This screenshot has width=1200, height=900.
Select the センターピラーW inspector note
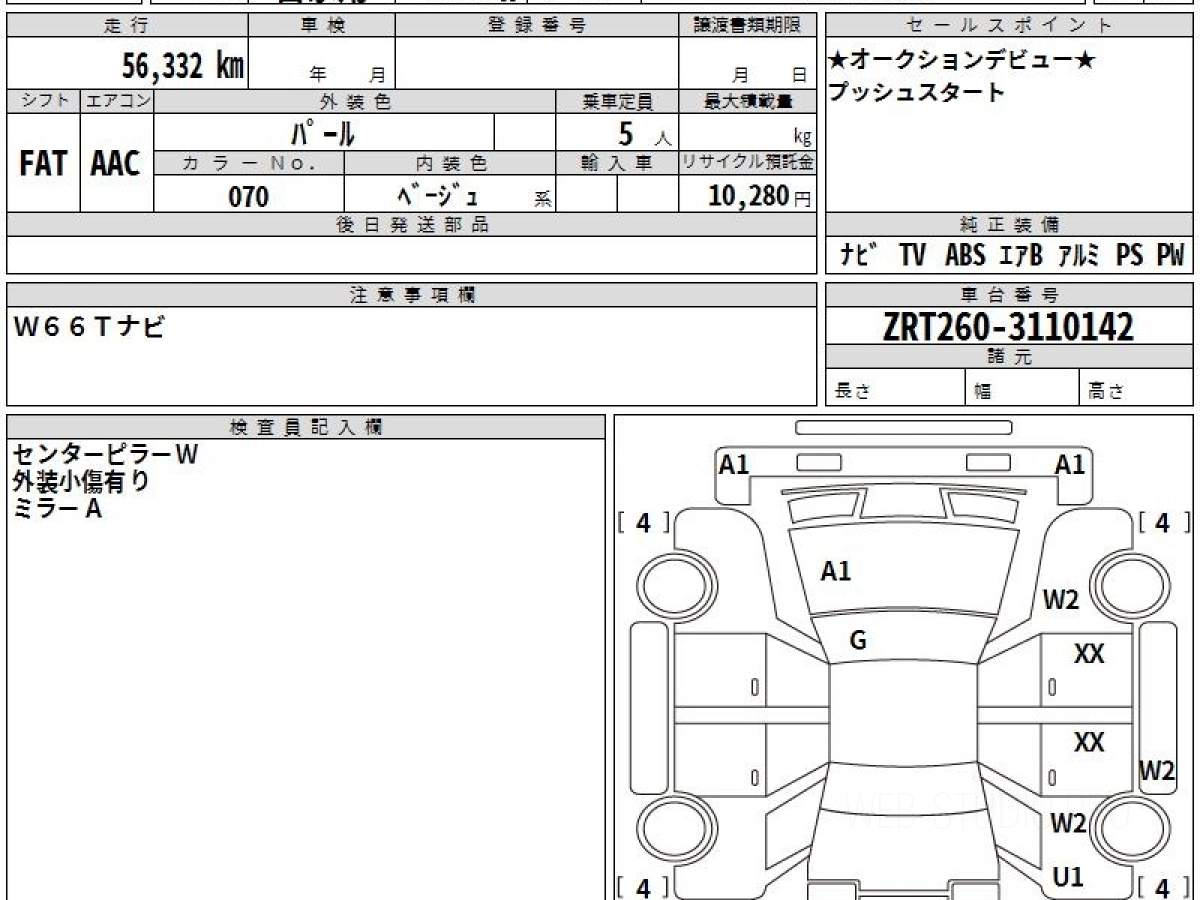[x=106, y=454]
